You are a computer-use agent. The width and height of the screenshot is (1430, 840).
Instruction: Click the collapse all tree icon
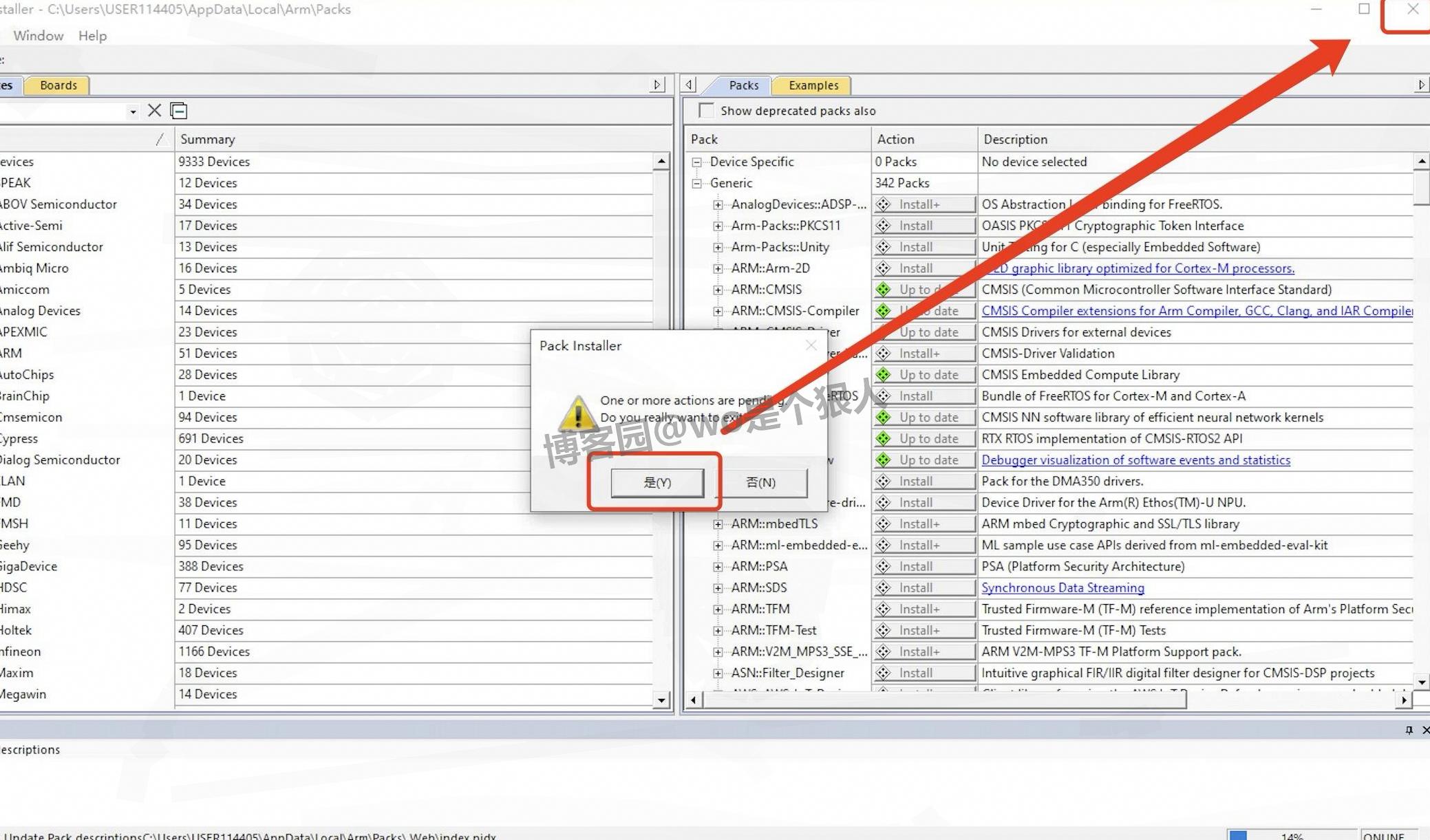point(179,111)
